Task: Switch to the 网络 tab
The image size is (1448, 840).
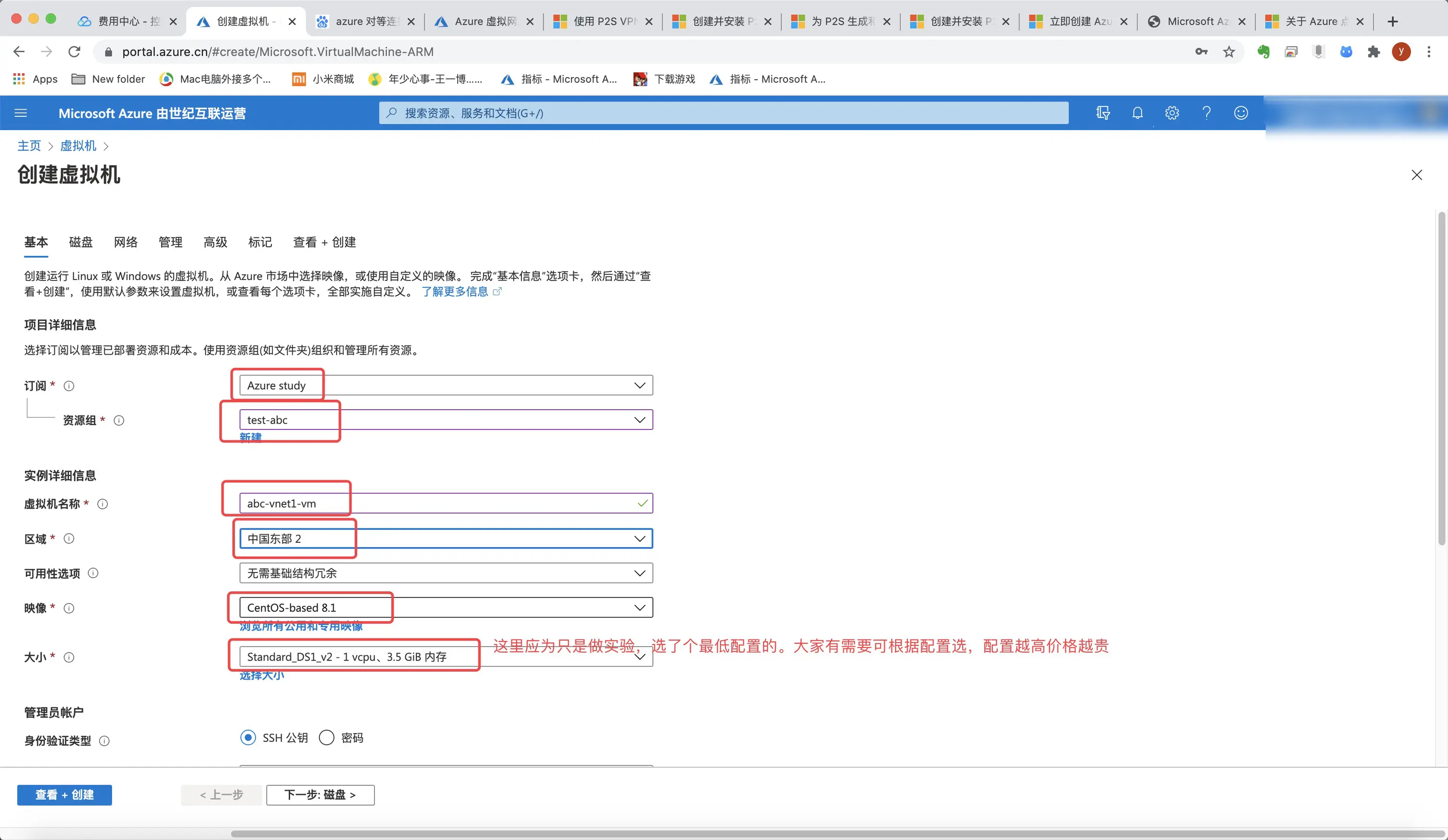Action: click(x=125, y=243)
